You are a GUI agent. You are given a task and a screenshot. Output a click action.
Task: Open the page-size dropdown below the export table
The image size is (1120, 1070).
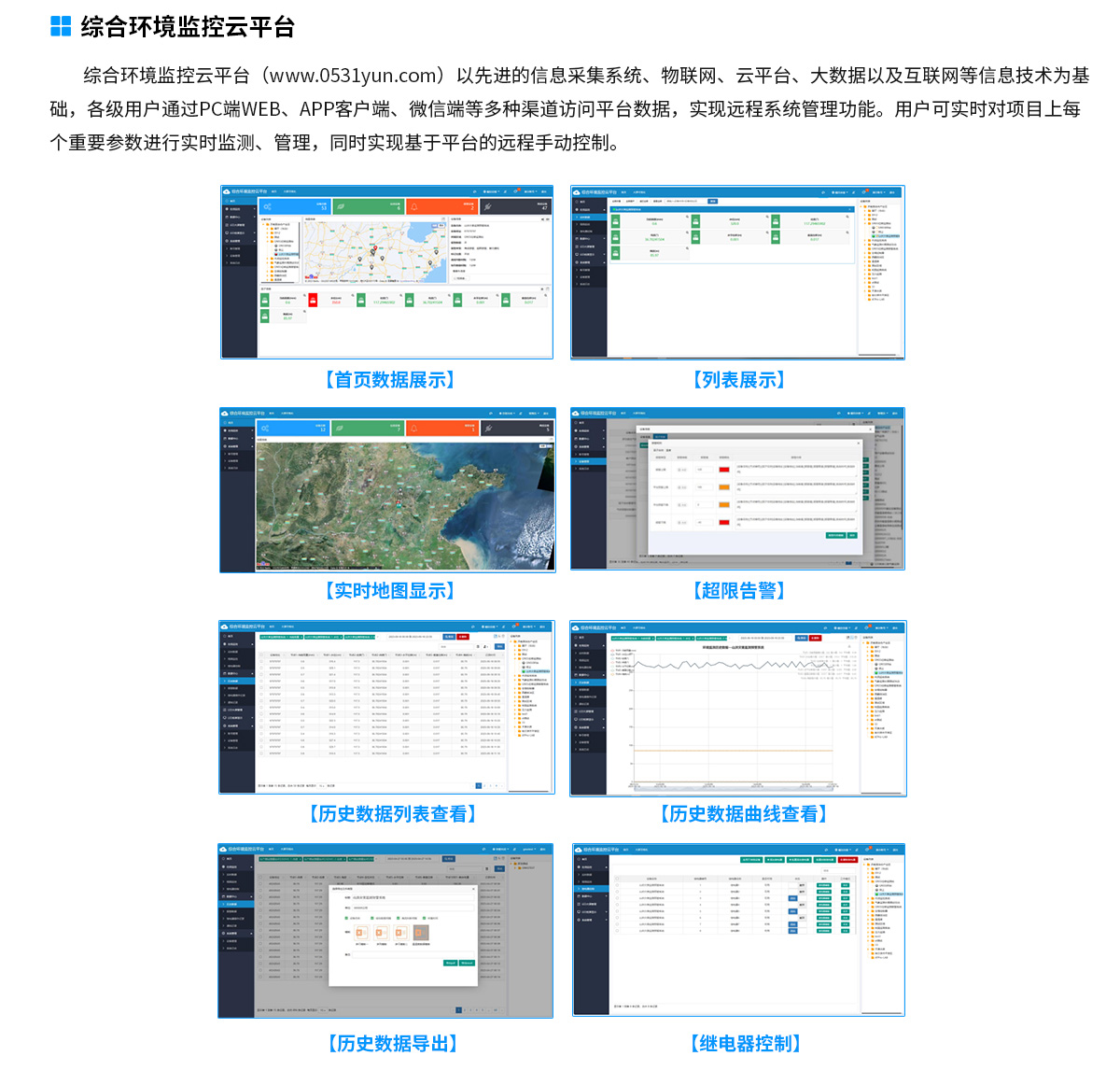pos(322,1009)
